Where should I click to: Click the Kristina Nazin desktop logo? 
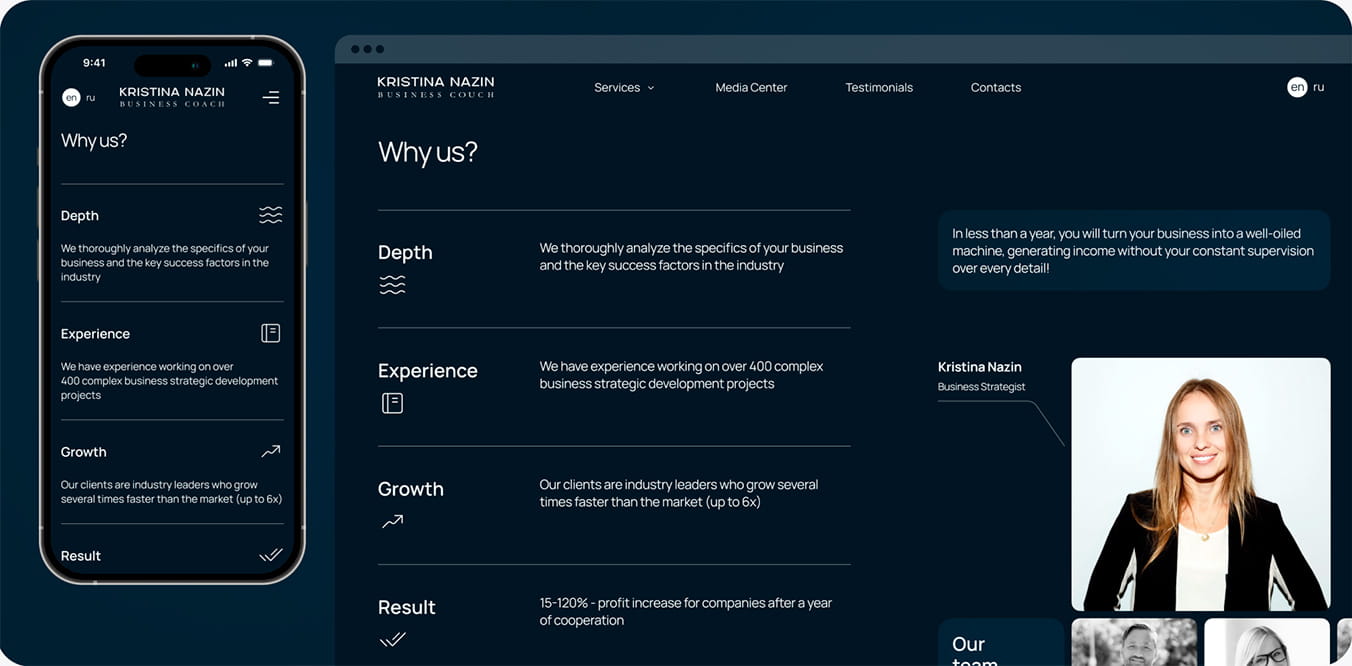(x=436, y=87)
